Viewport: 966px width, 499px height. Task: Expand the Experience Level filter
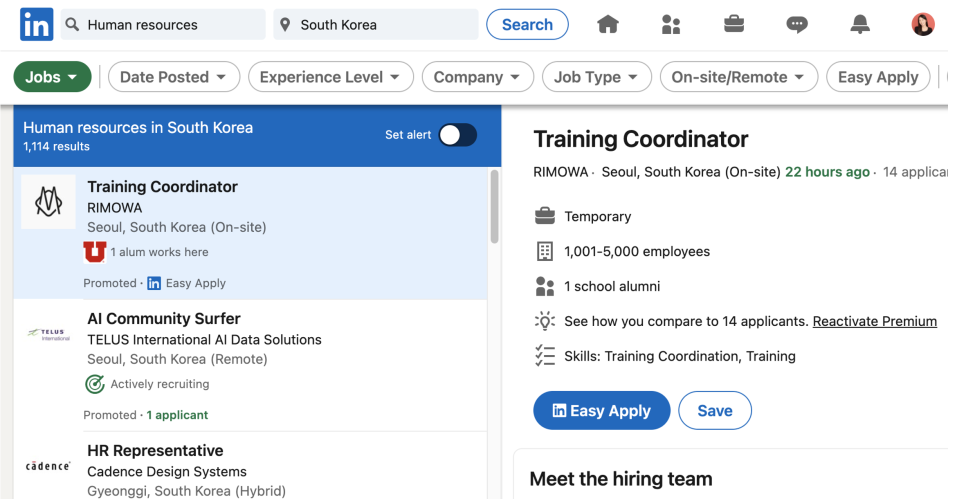[x=330, y=77]
